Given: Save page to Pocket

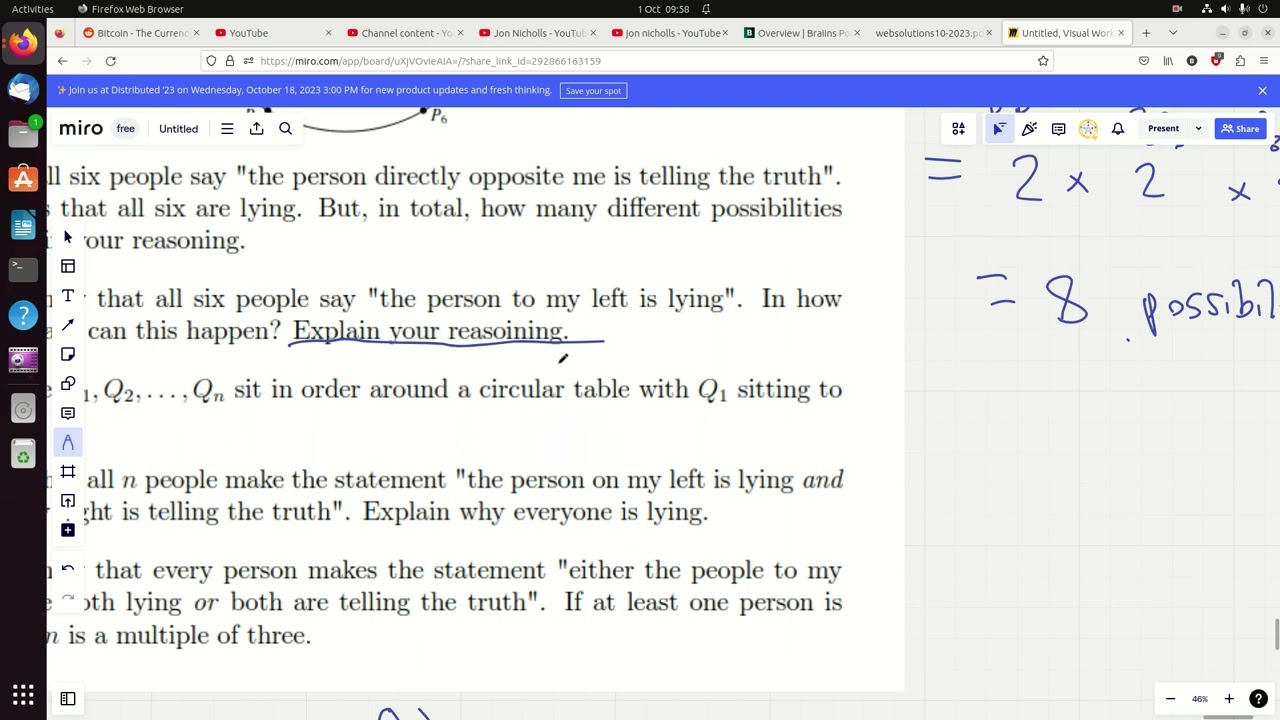Looking at the screenshot, I should click(1144, 61).
